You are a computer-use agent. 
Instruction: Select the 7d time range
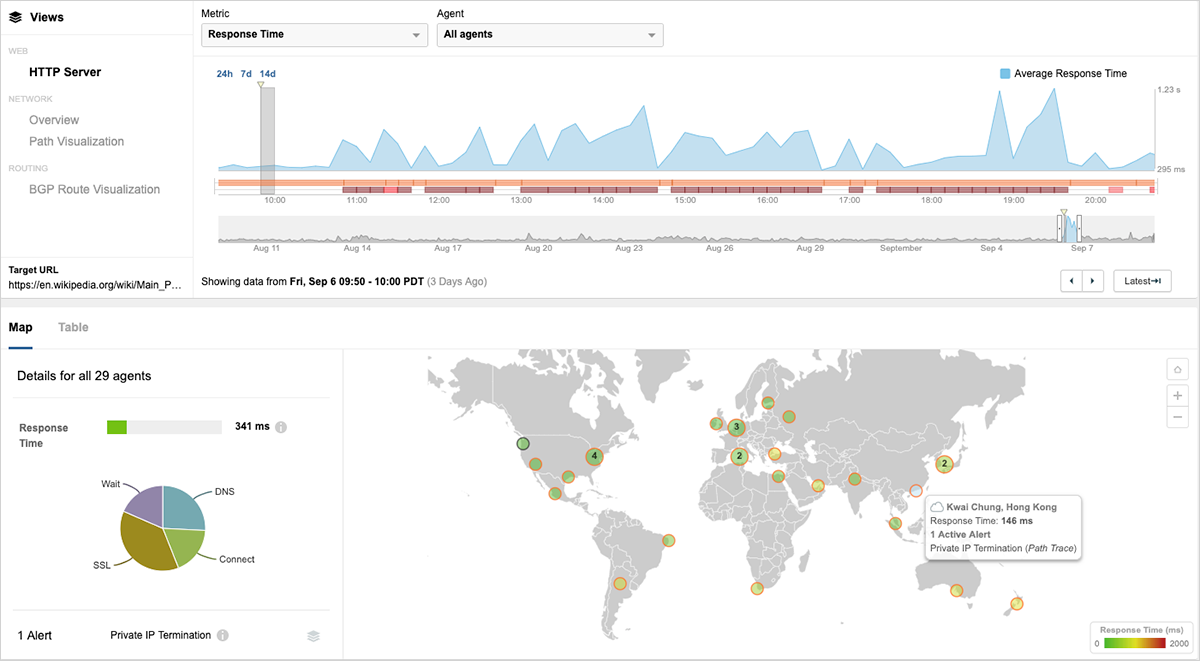click(246, 74)
